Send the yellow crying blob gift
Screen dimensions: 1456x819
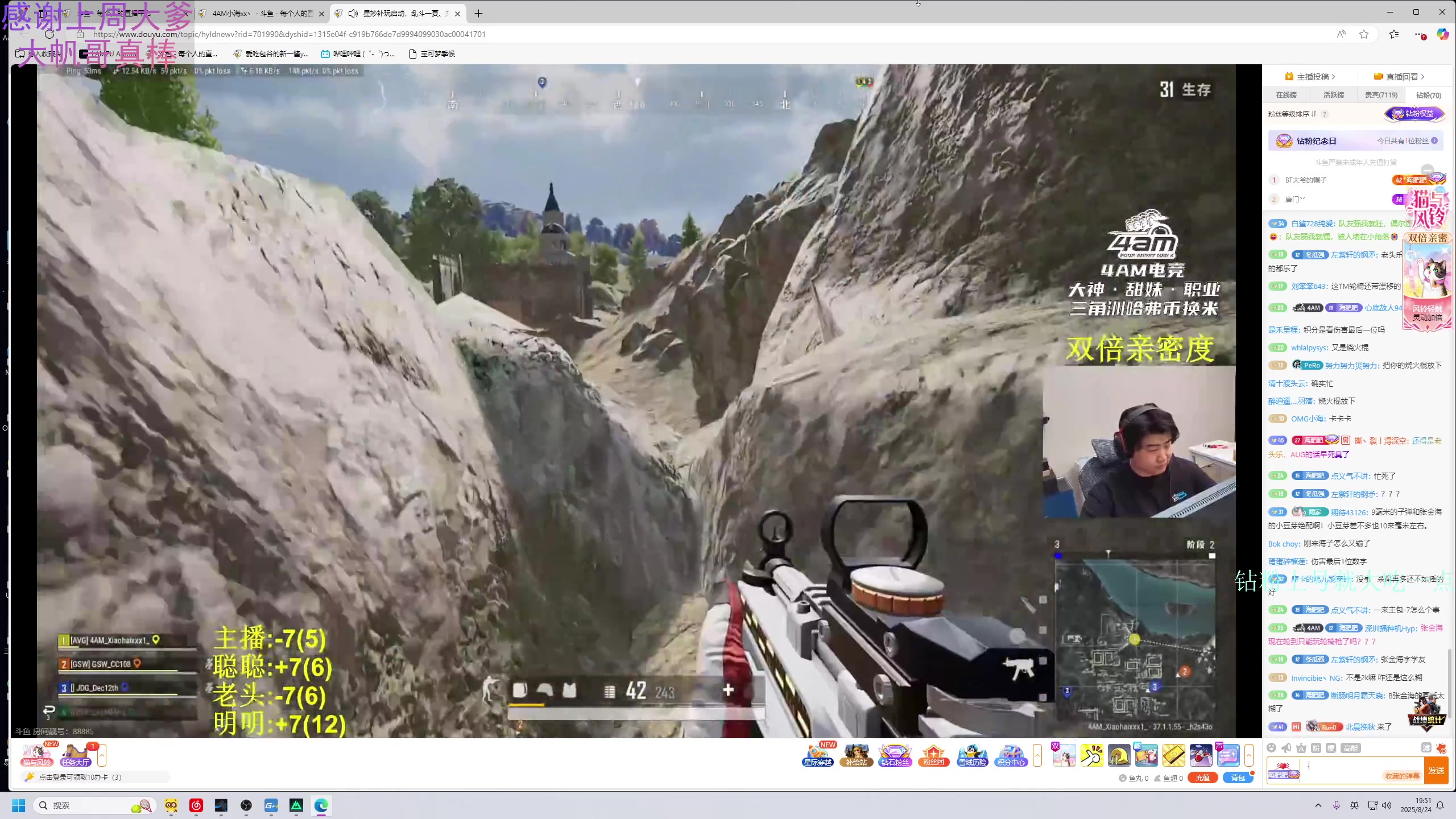(x=1119, y=755)
